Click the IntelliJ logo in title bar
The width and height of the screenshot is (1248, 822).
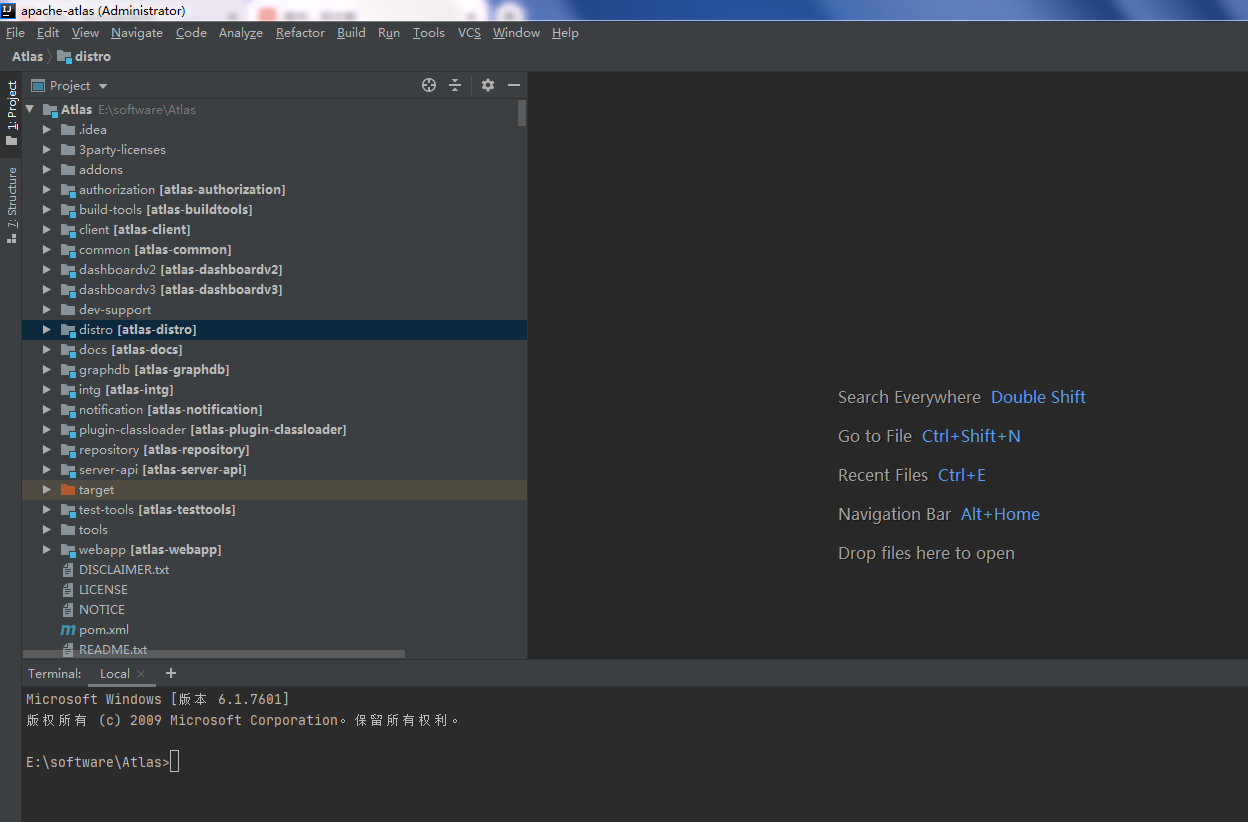click(x=8, y=10)
